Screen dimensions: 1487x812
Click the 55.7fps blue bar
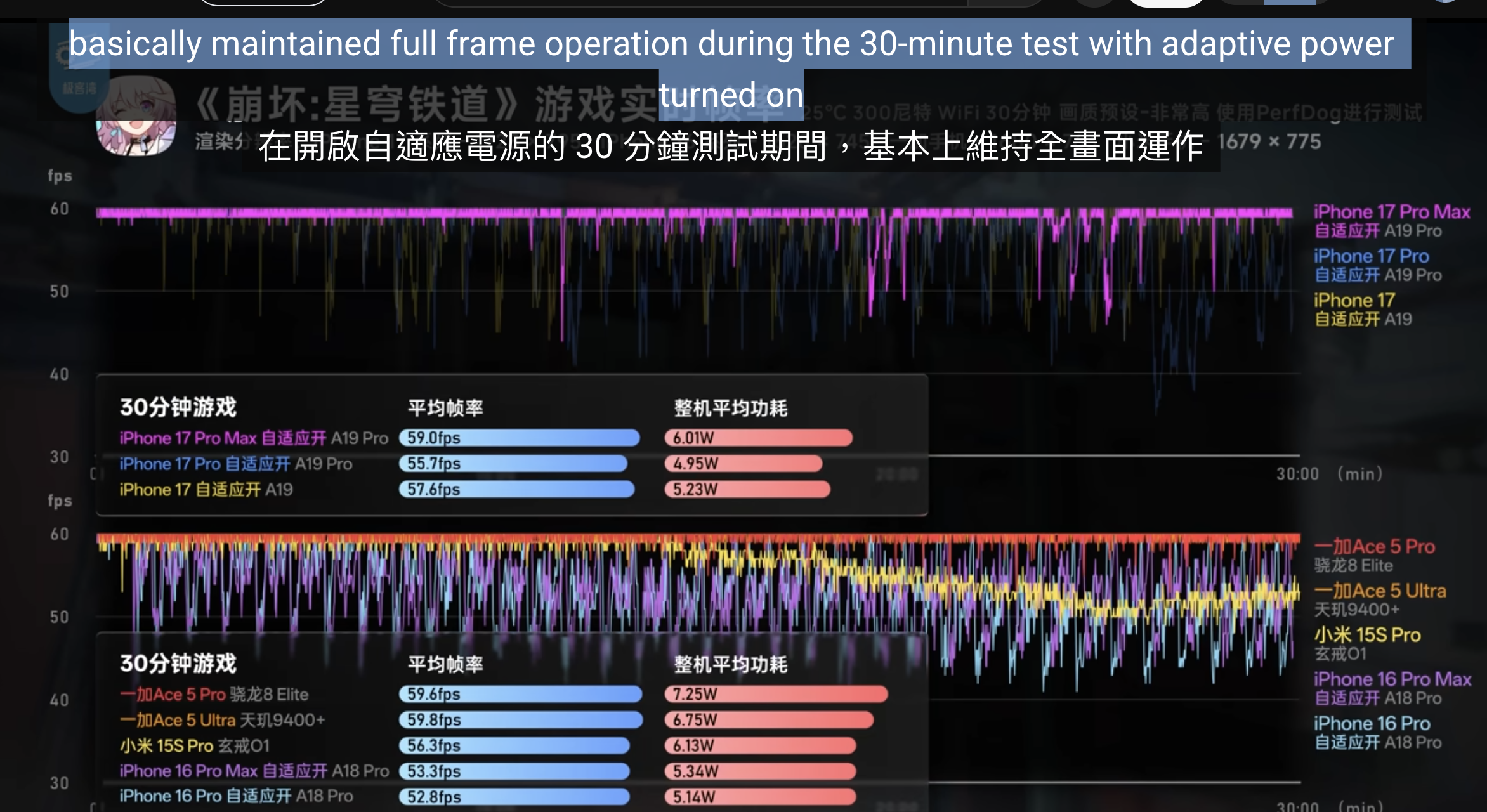[513, 464]
